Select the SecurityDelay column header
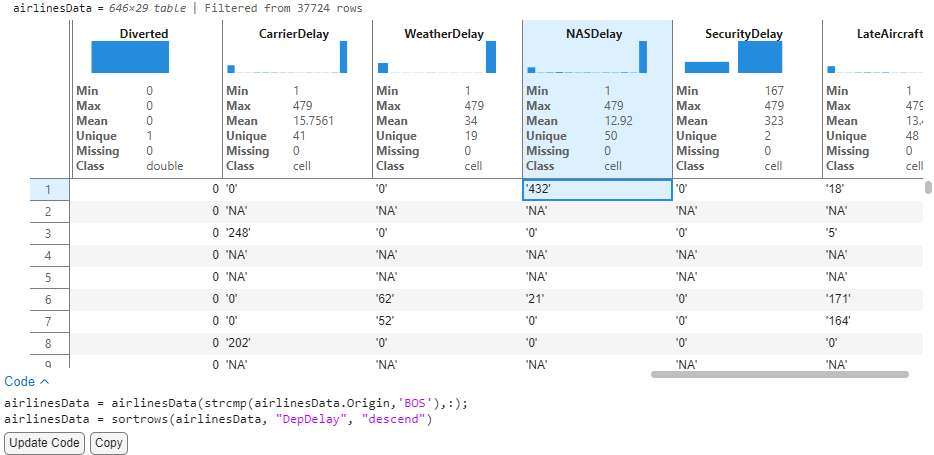The width and height of the screenshot is (934, 455). (743, 34)
